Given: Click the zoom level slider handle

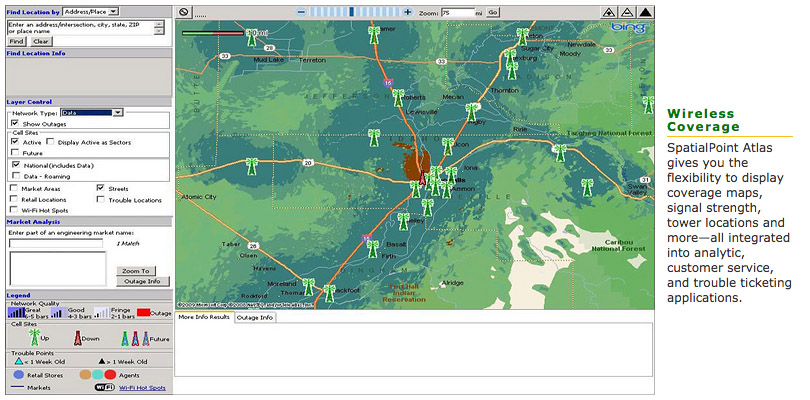Looking at the screenshot, I should [352, 12].
